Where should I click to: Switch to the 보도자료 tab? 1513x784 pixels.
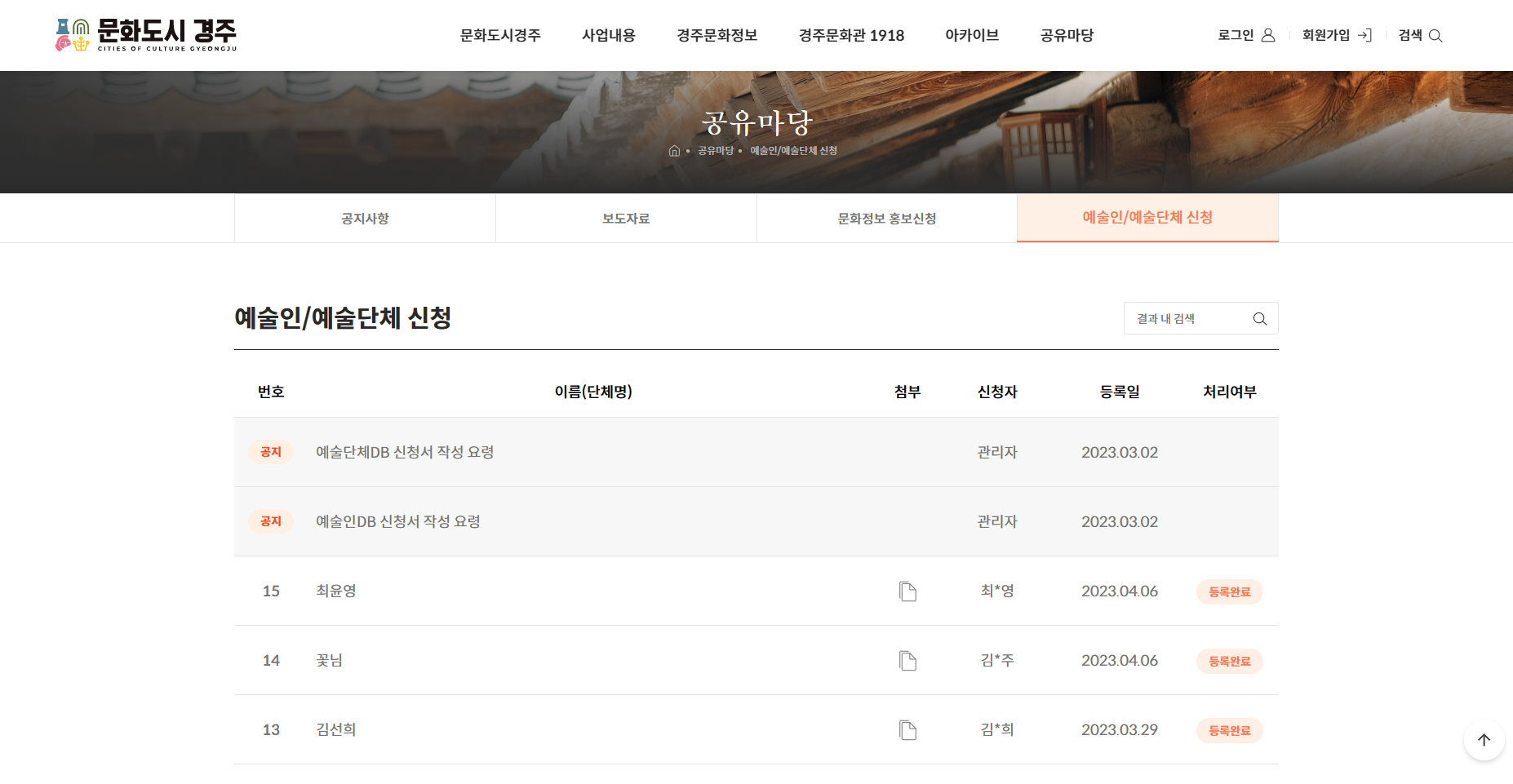626,219
